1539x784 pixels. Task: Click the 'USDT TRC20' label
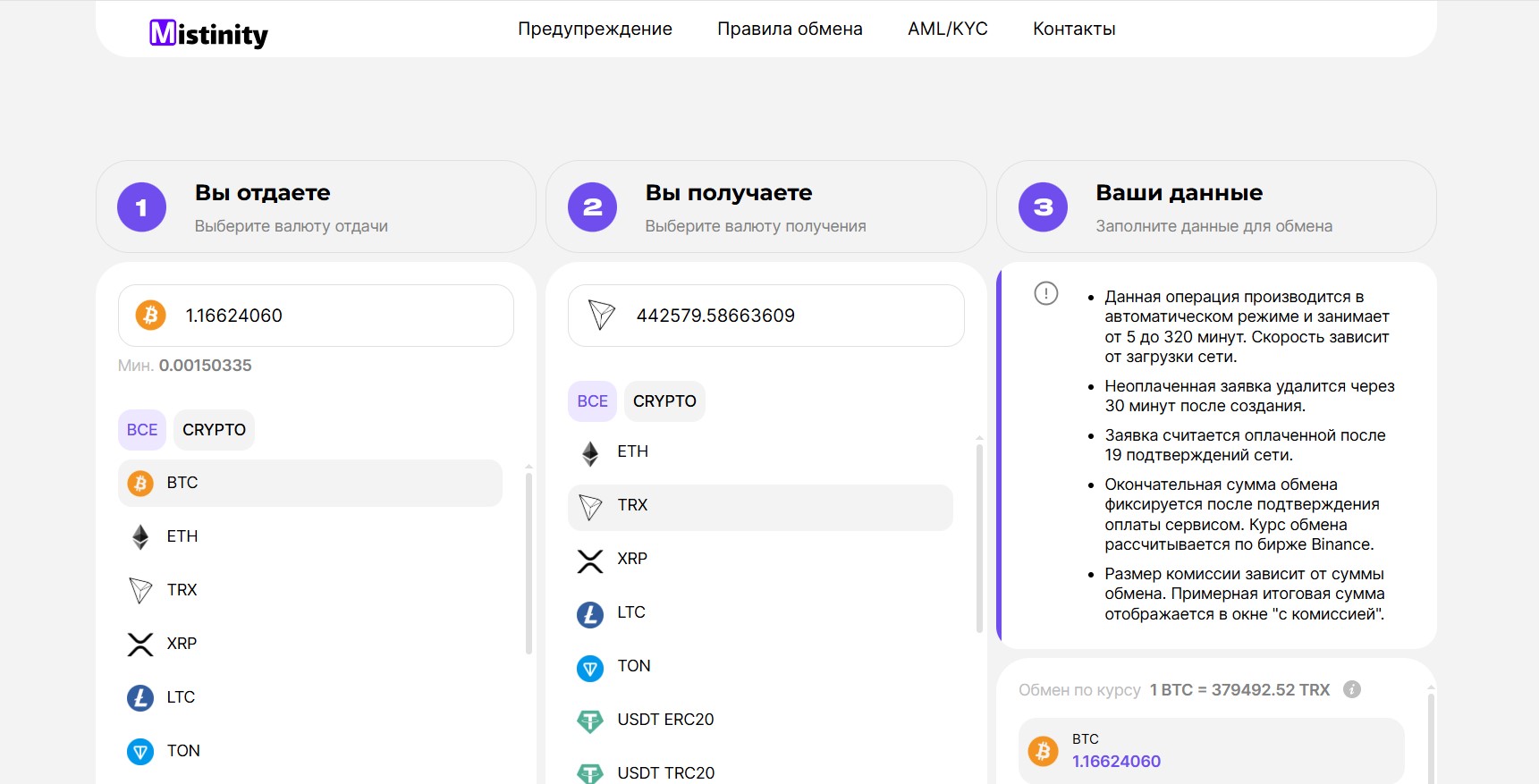(x=666, y=773)
